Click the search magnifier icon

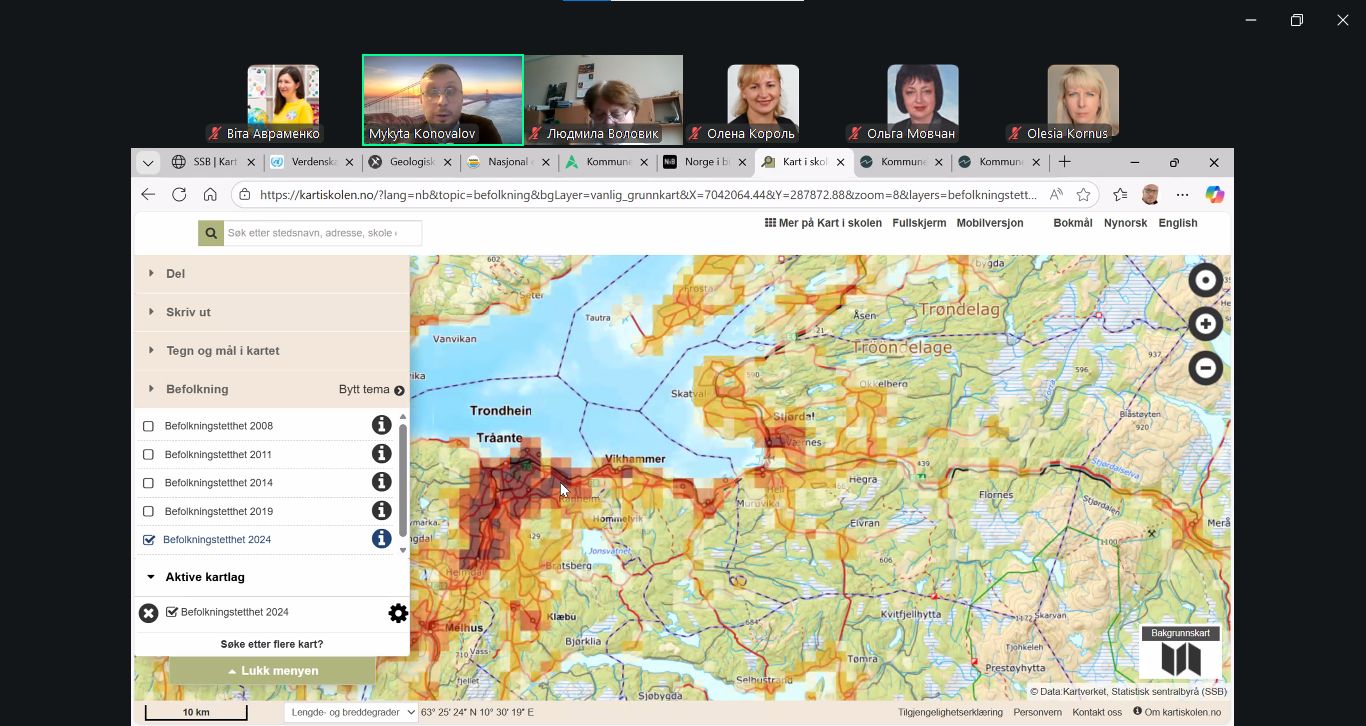(210, 233)
